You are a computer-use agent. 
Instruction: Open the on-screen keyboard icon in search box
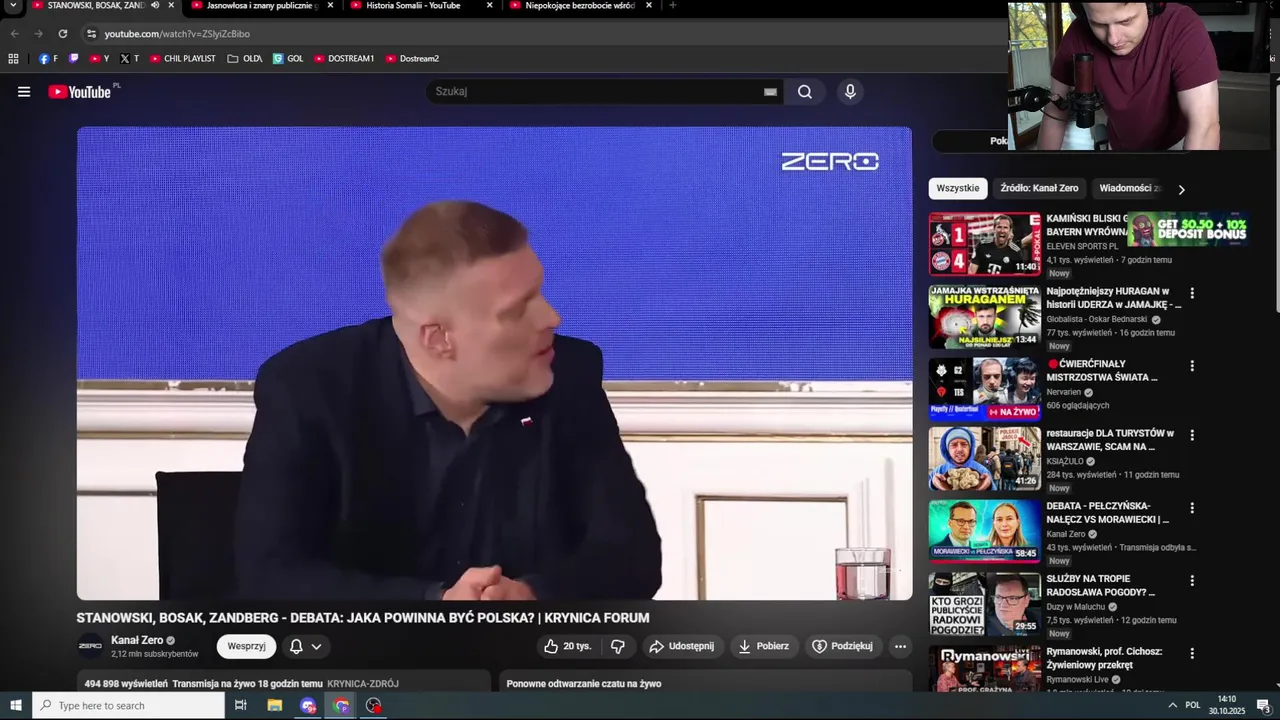click(770, 92)
